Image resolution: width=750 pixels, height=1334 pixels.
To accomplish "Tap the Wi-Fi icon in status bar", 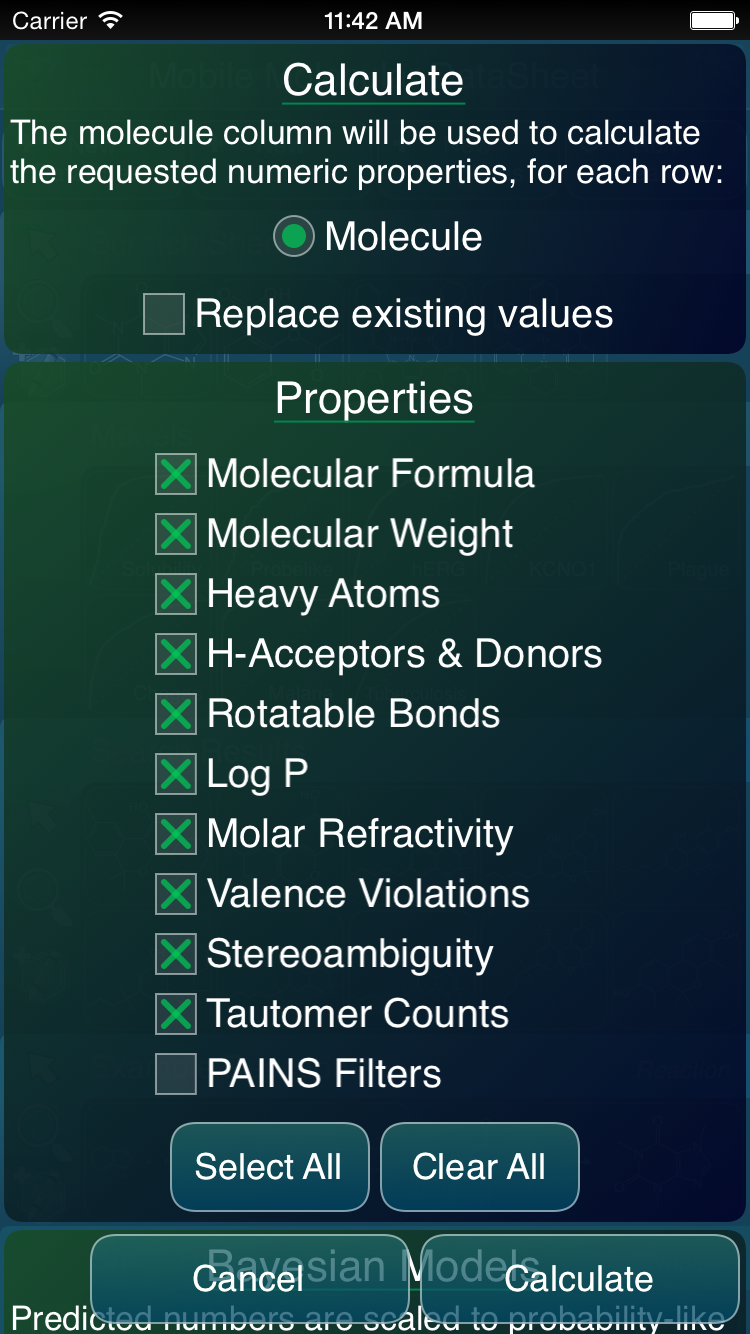I will [111, 20].
